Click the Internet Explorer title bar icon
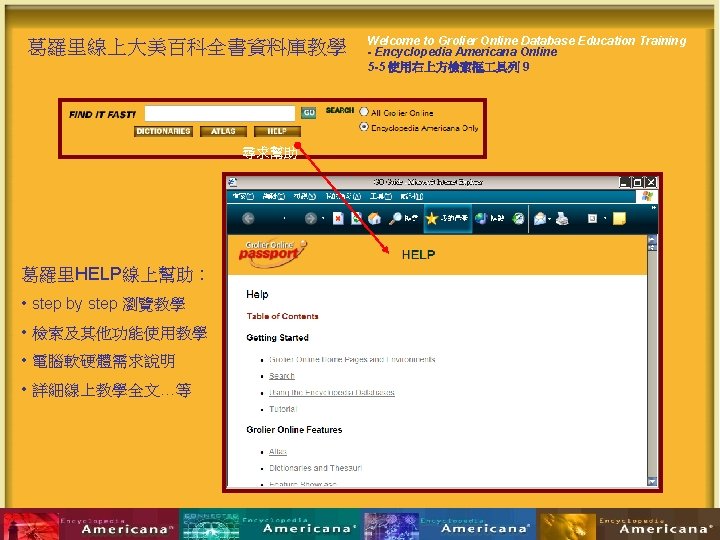 233,182
